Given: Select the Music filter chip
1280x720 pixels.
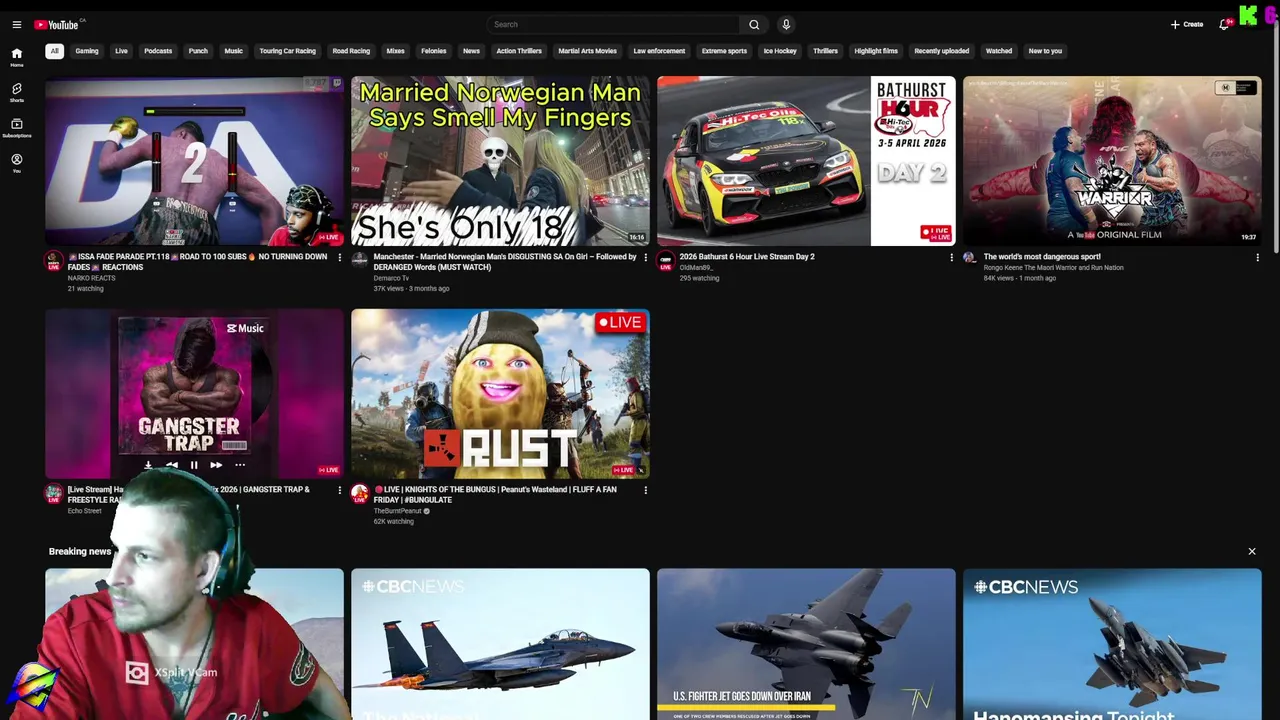Looking at the screenshot, I should coord(233,51).
